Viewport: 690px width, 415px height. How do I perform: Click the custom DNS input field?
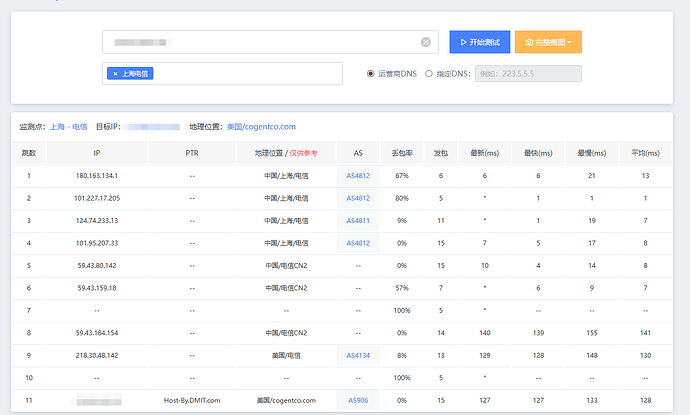pos(527,73)
